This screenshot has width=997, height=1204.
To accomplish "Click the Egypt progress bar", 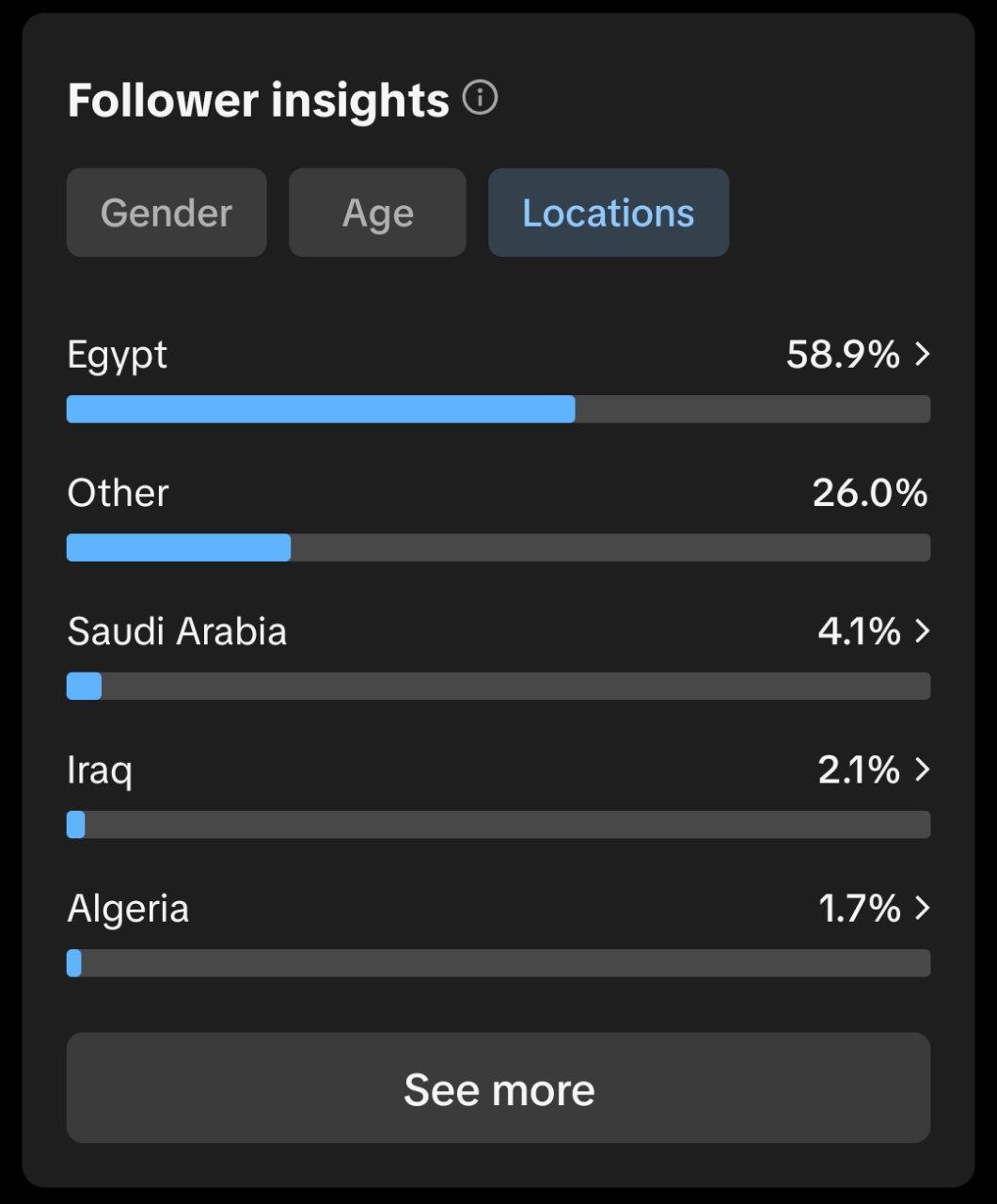I will (498, 409).
